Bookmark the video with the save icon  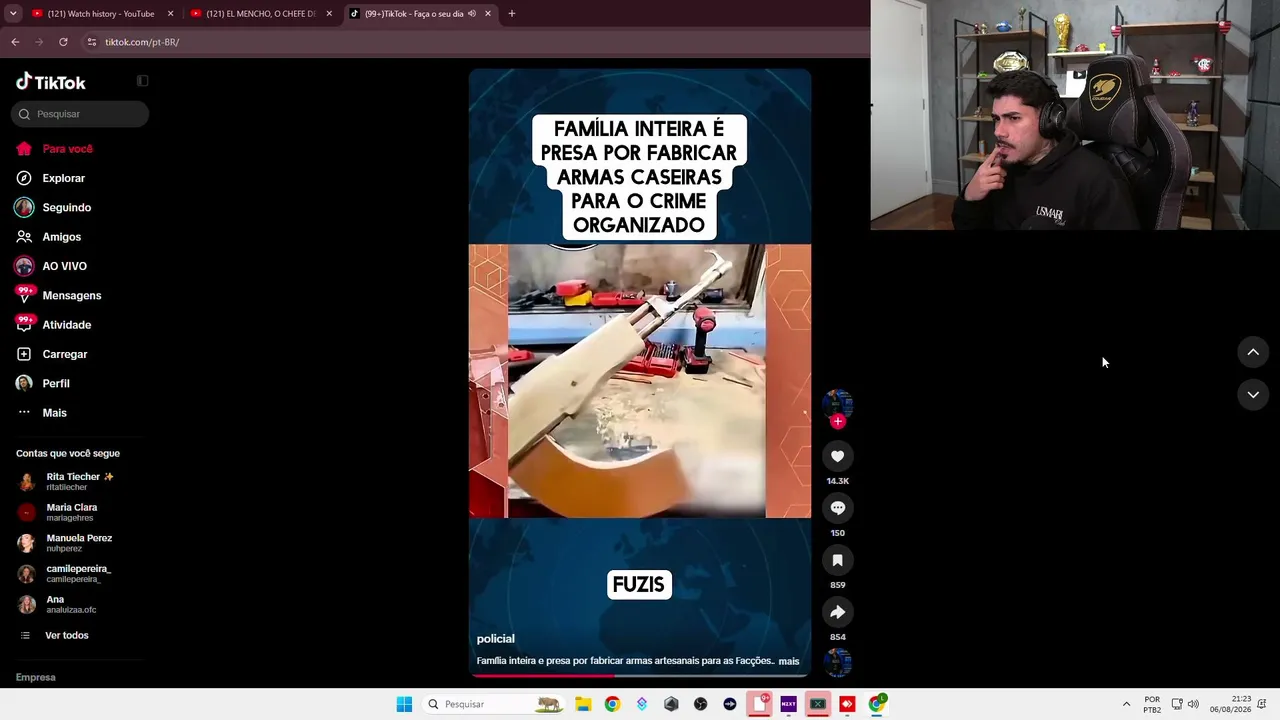coord(837,560)
